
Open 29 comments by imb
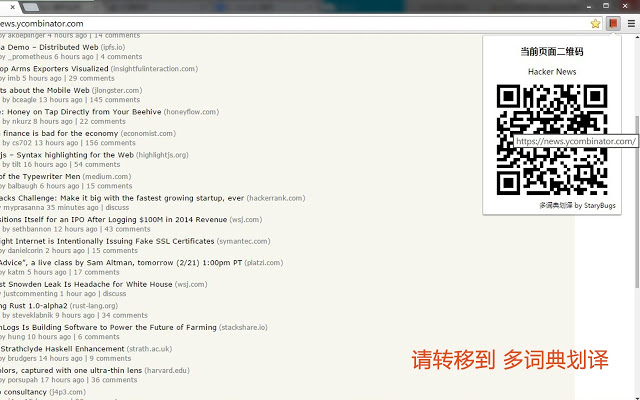pos(91,78)
